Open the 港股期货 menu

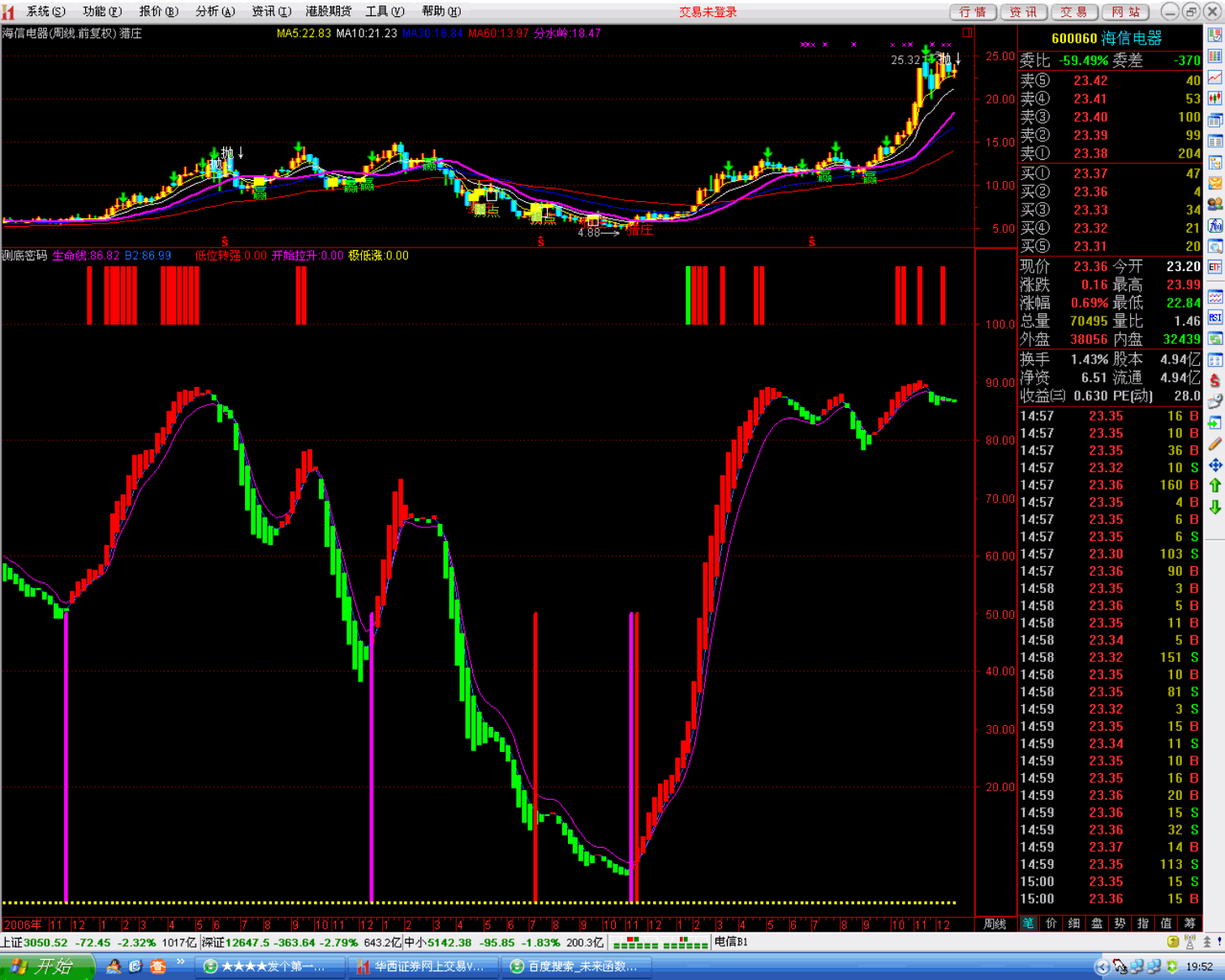click(329, 11)
